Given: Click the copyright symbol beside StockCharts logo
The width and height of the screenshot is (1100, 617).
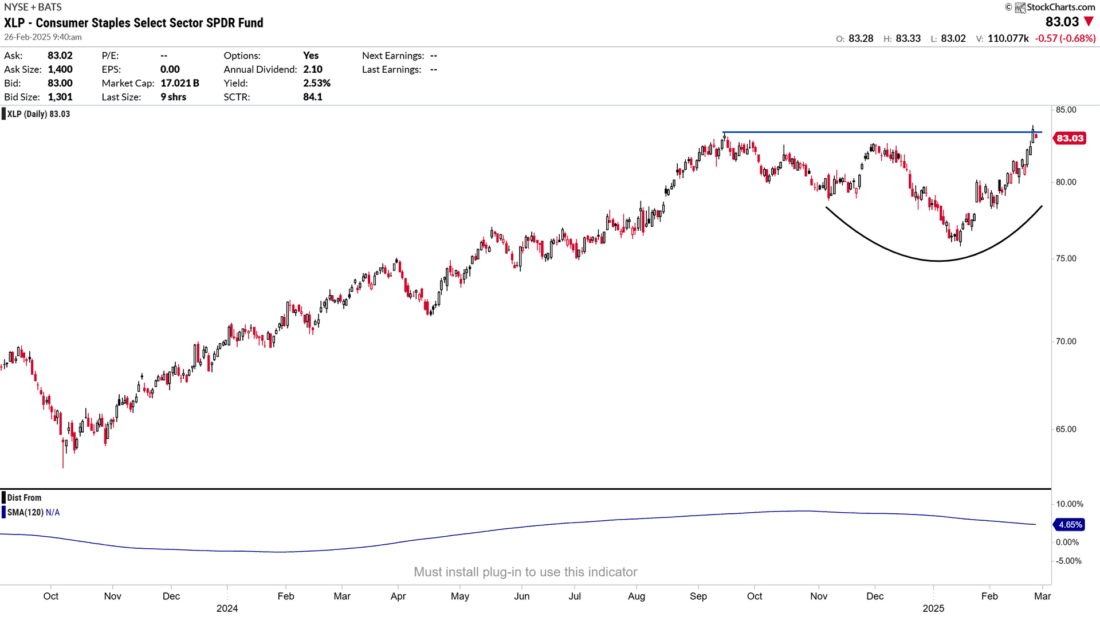Looking at the screenshot, I should coord(1008,7).
